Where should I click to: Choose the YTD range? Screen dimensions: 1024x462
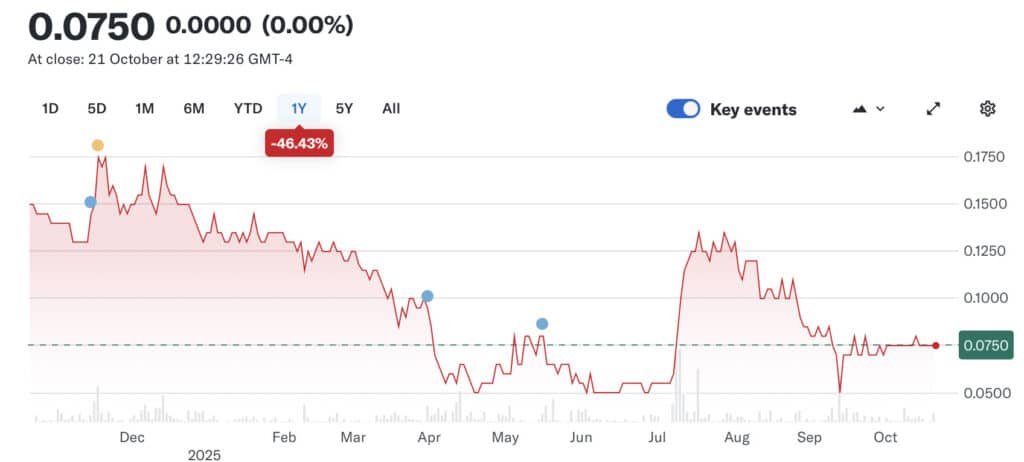[248, 108]
